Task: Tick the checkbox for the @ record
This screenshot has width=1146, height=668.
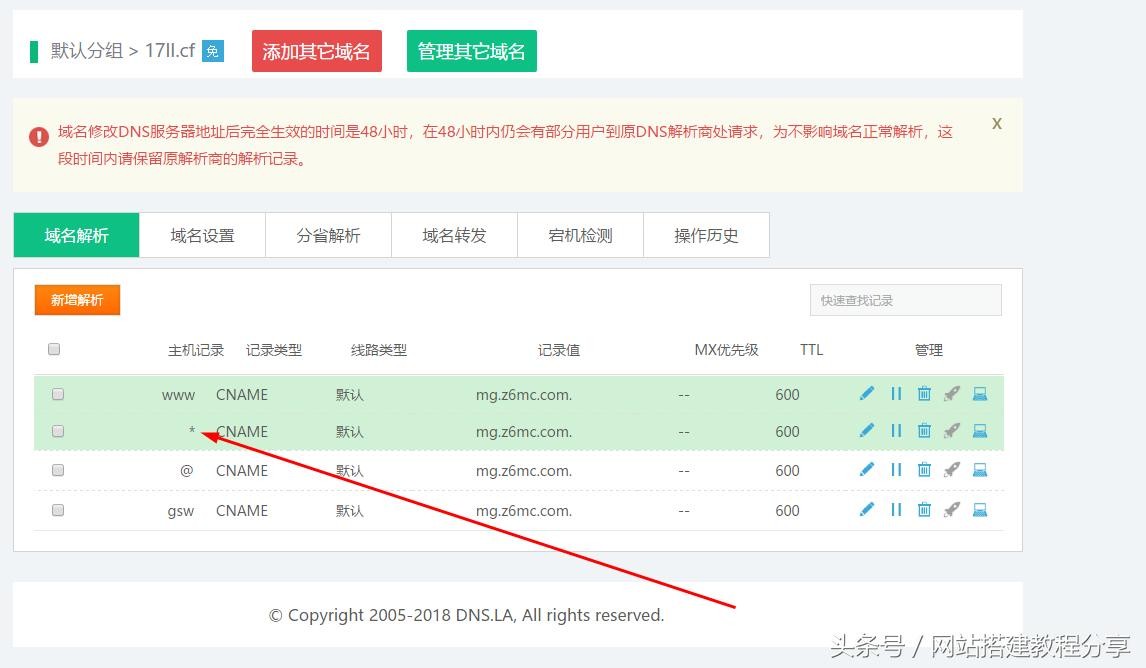Action: (x=58, y=470)
